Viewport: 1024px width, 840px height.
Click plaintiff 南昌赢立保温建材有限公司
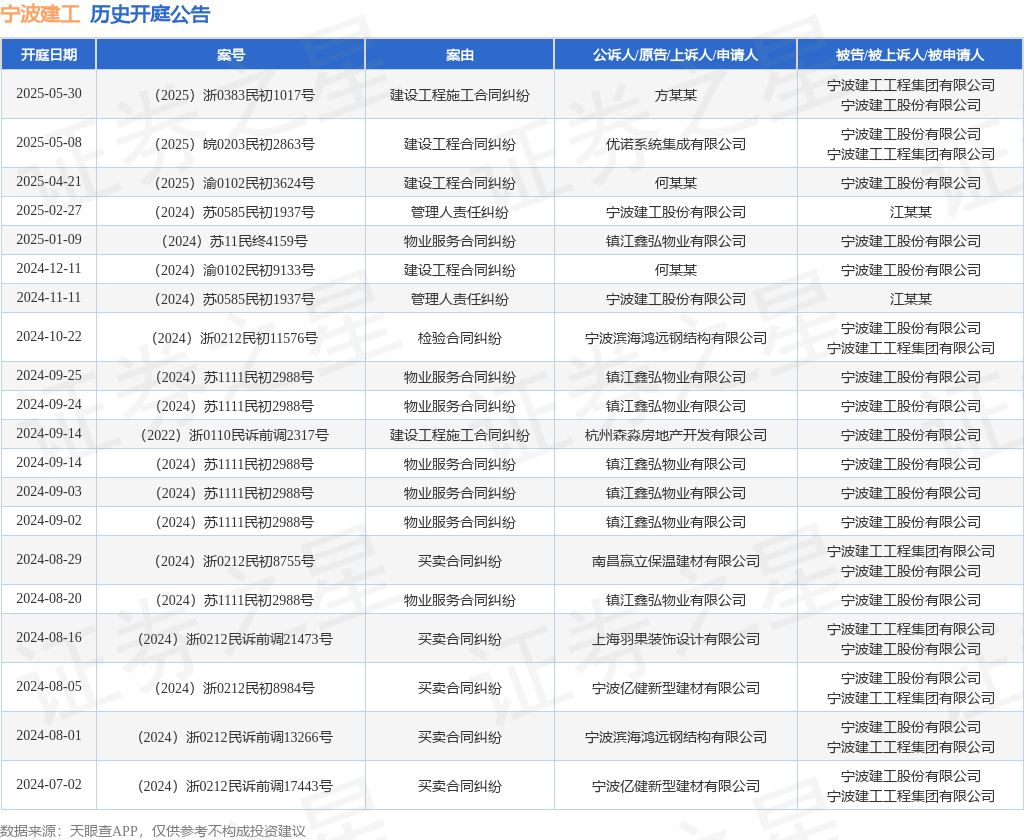[675, 561]
